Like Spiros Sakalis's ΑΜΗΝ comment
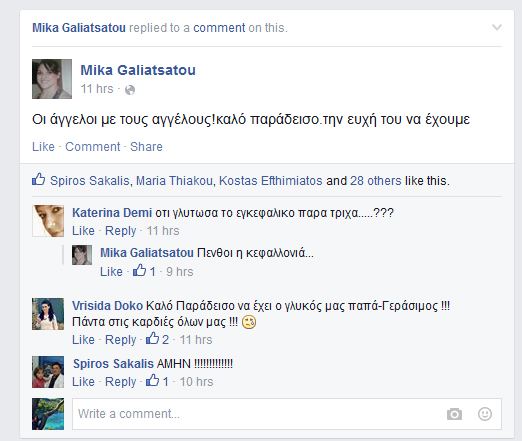This screenshot has height=441, width=522. point(83,382)
